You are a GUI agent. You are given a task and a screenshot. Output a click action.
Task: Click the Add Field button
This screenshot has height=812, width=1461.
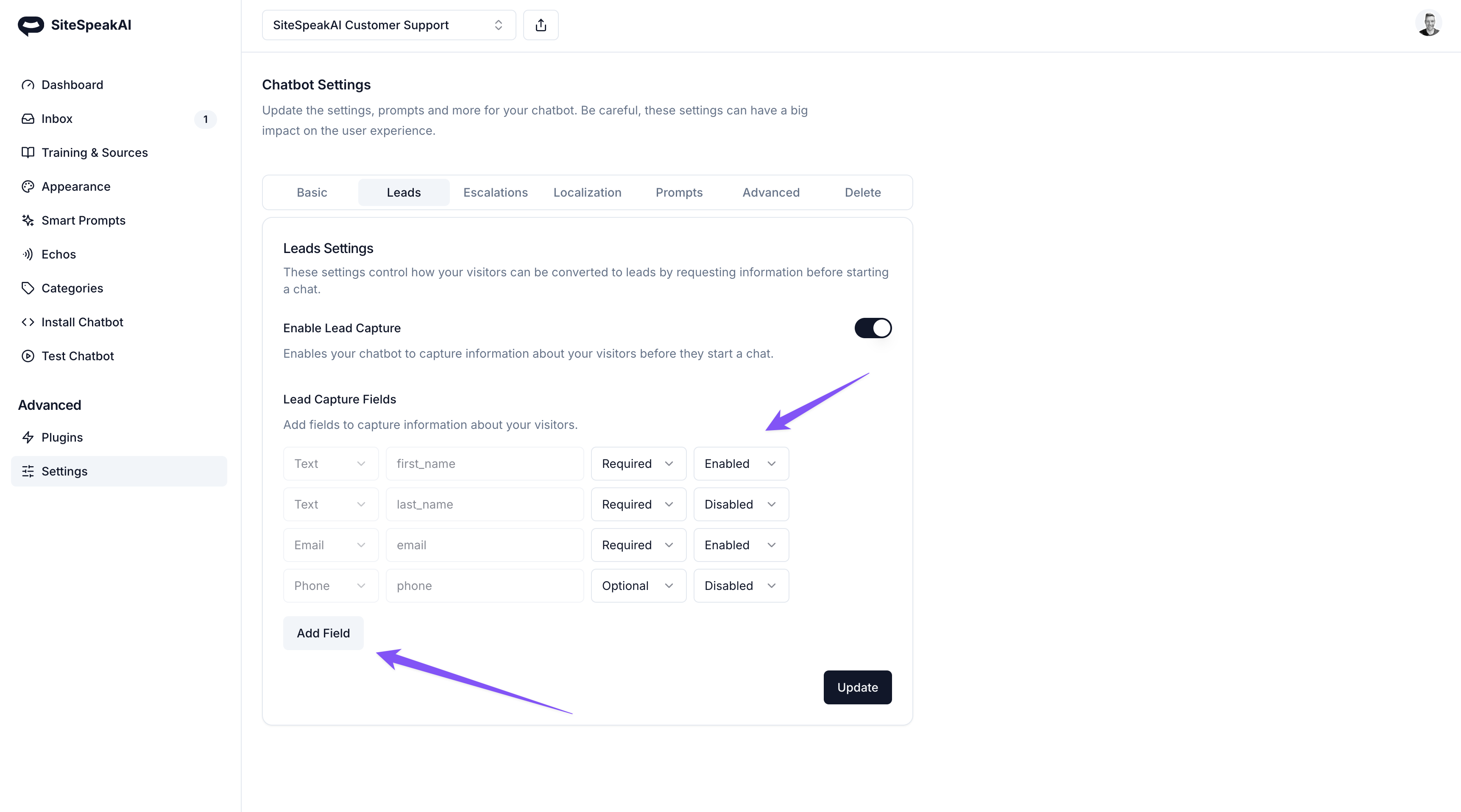click(x=323, y=633)
